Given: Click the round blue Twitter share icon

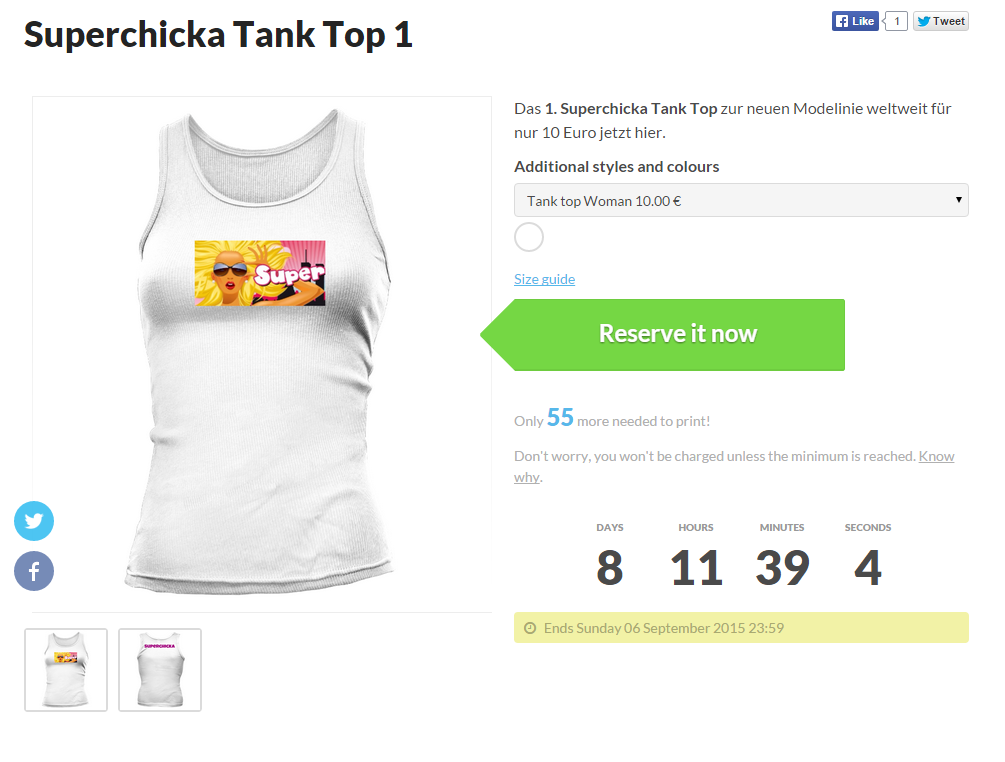Looking at the screenshot, I should click(x=34, y=521).
